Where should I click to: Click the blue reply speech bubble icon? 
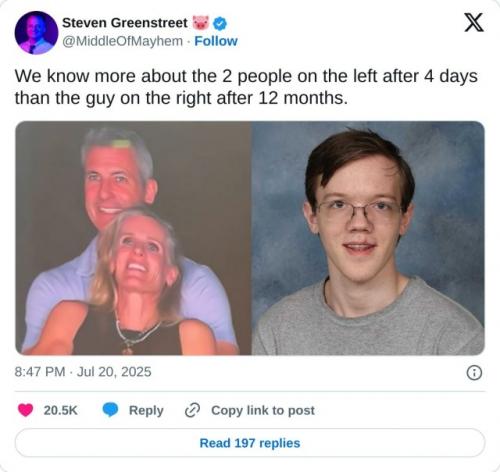(110, 410)
